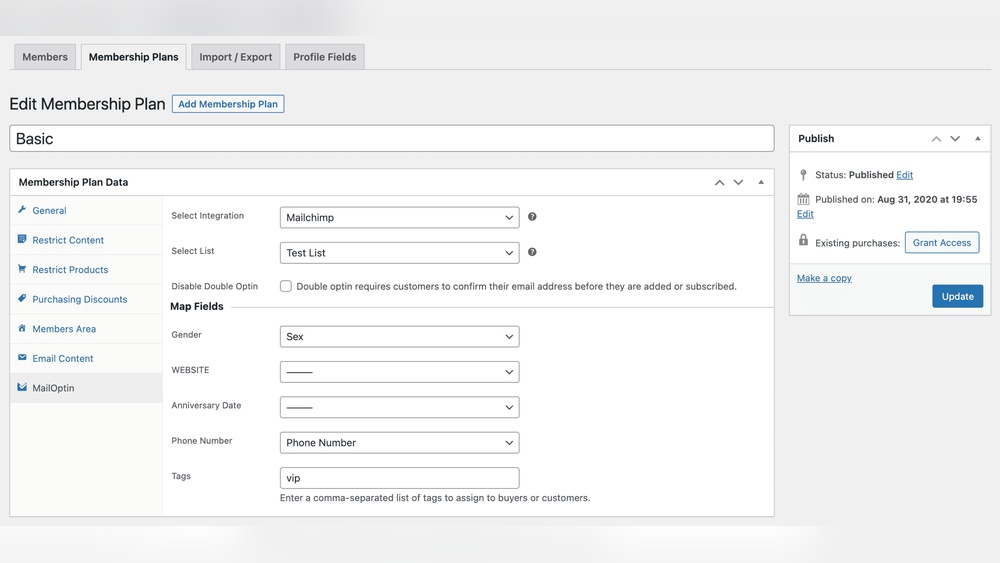Click the Make a copy link

(824, 278)
